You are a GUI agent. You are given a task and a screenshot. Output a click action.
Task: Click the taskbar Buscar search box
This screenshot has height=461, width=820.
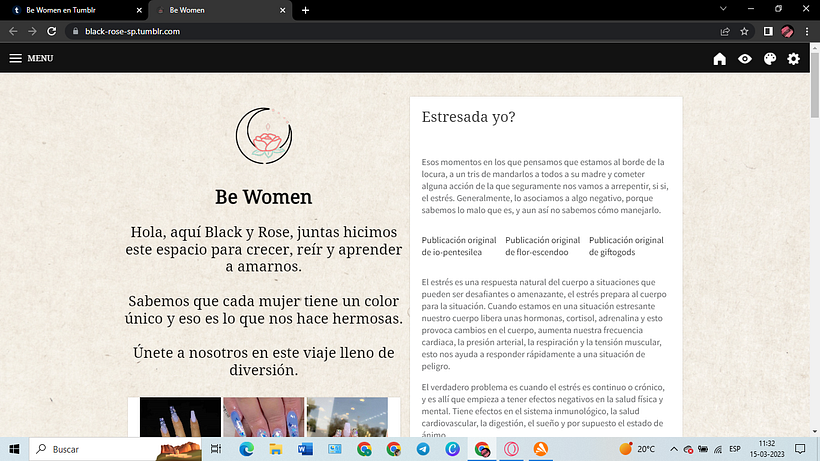click(x=115, y=449)
